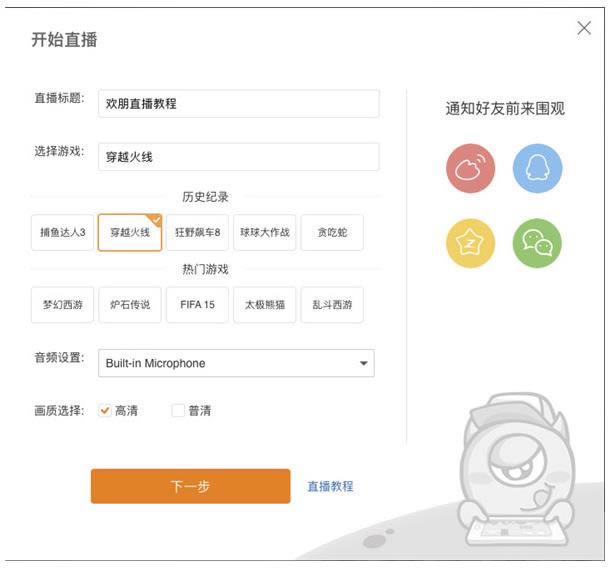Enable 高清 quality checkbox
This screenshot has height=571, width=613.
[x=105, y=411]
